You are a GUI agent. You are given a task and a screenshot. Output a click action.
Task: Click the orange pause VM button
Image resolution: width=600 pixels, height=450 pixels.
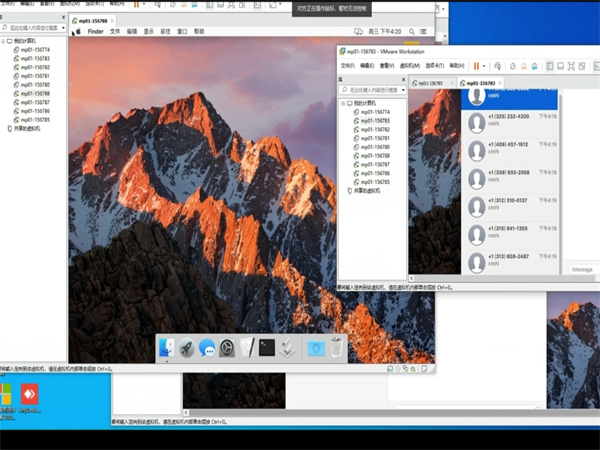(475, 66)
